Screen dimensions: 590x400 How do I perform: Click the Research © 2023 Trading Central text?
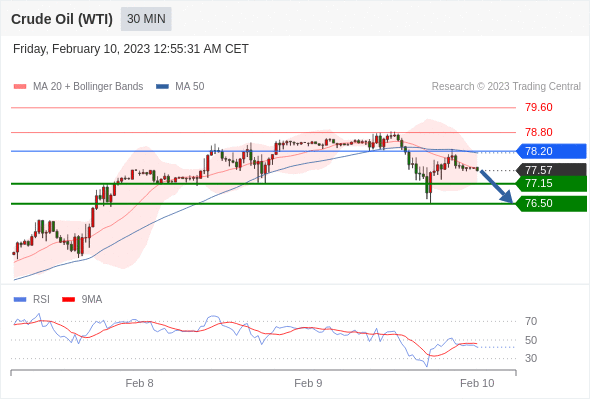pos(506,87)
